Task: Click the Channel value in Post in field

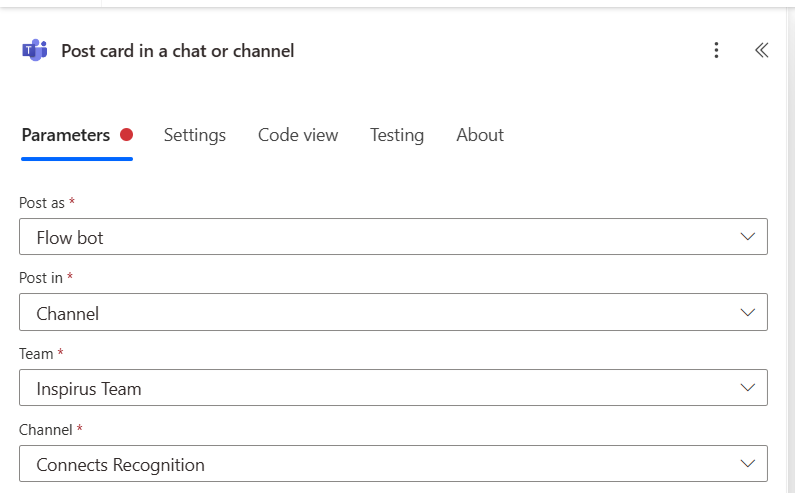Action: click(x=67, y=313)
